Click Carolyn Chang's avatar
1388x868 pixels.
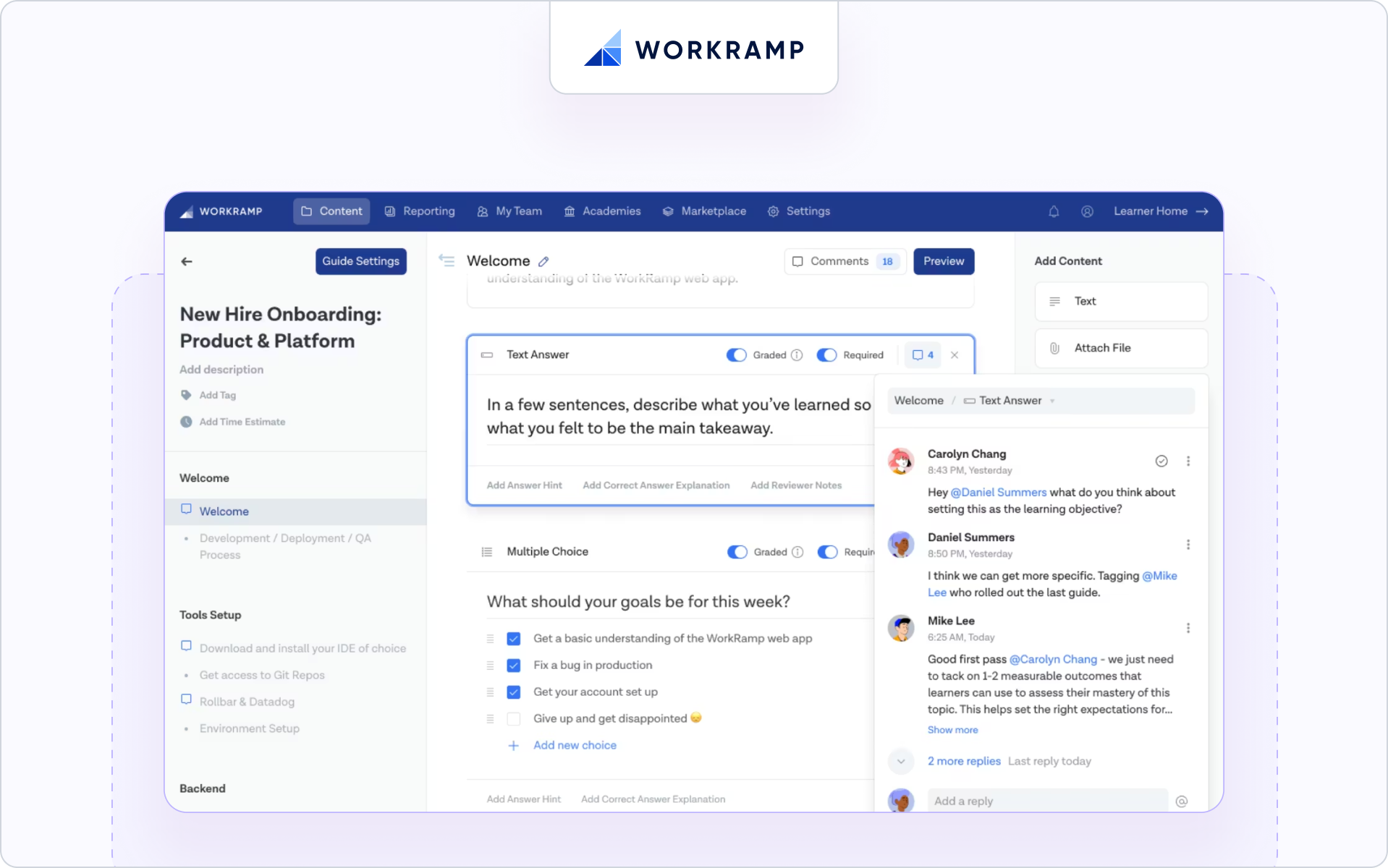[x=901, y=461]
